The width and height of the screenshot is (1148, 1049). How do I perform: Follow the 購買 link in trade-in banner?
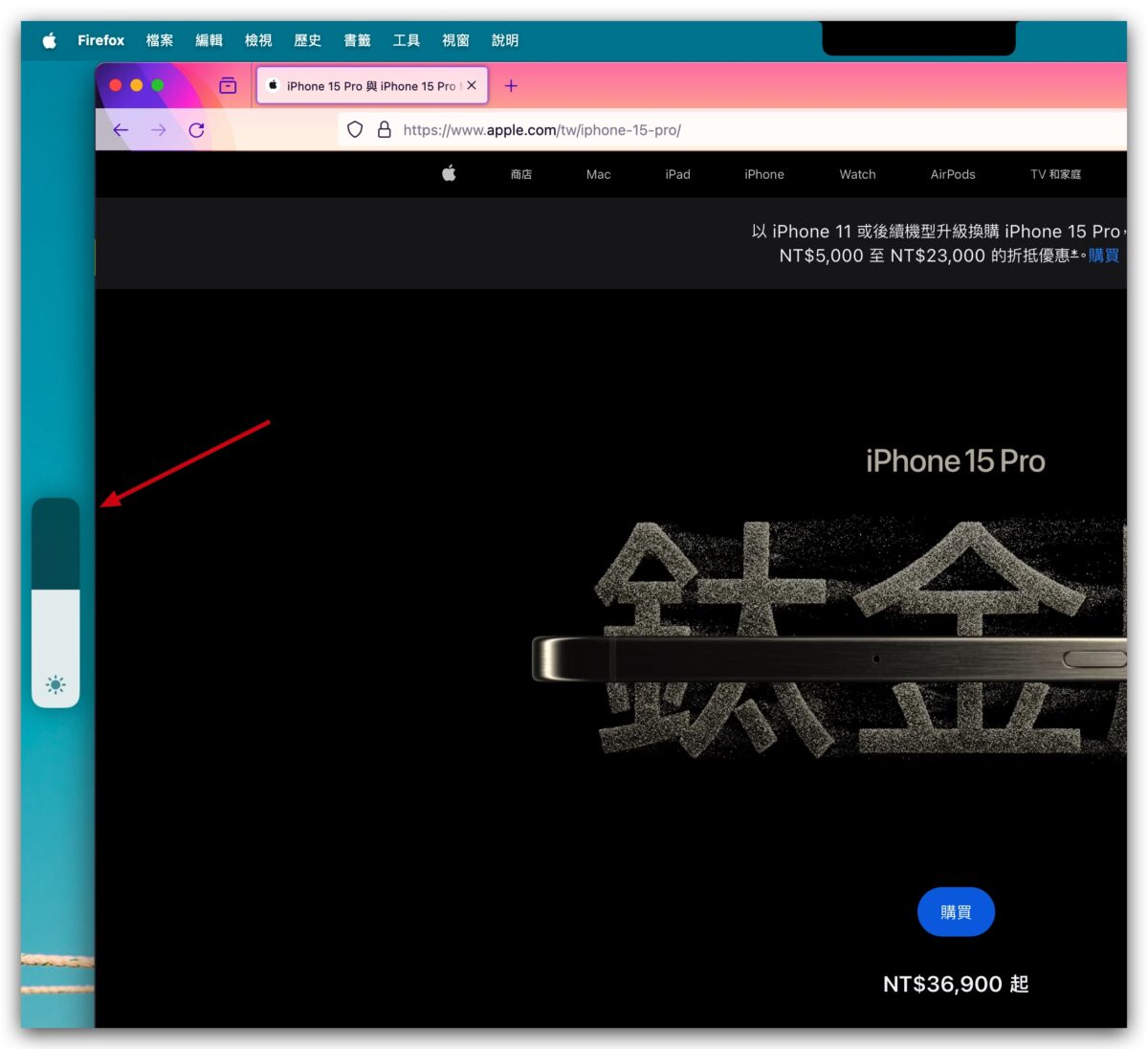(x=1103, y=256)
